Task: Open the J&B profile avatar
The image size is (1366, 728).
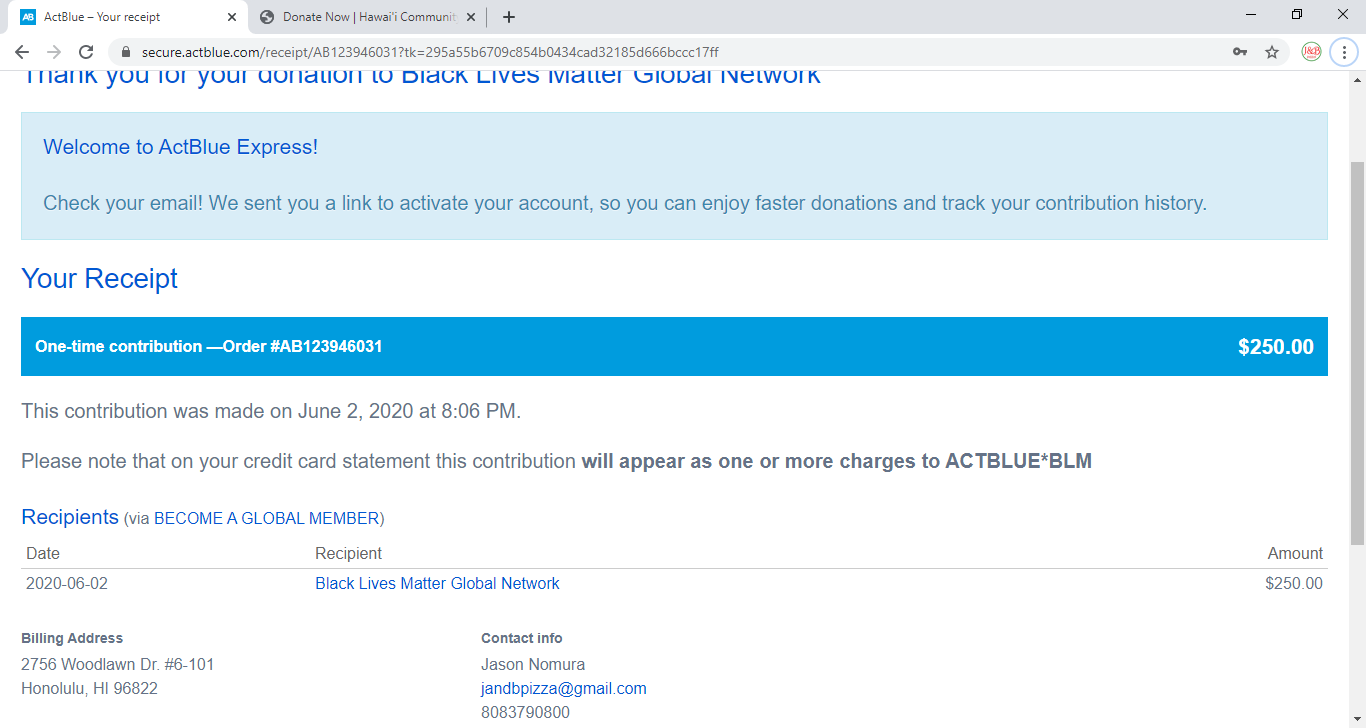Action: 1311,52
